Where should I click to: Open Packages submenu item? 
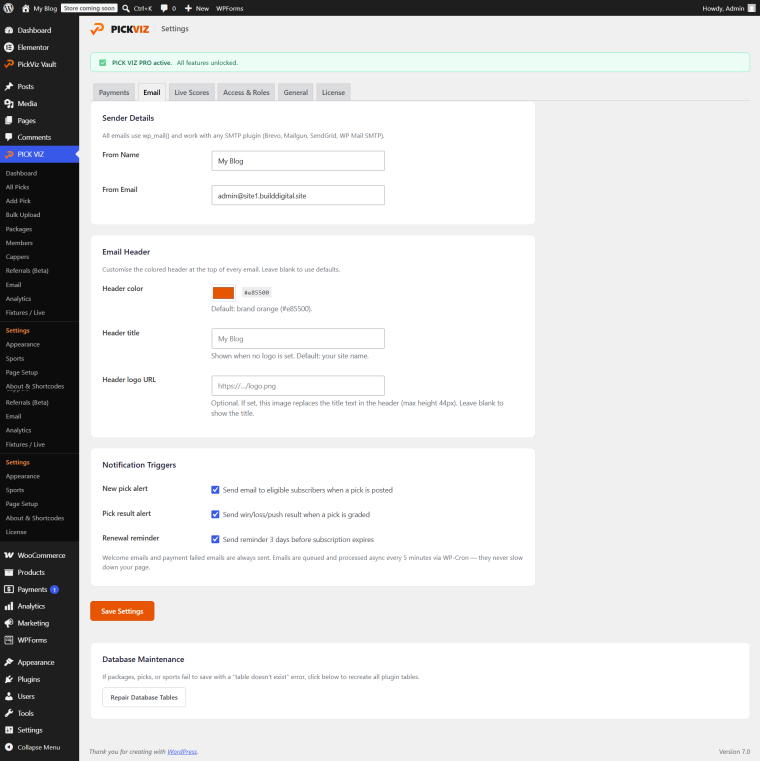pos(19,229)
